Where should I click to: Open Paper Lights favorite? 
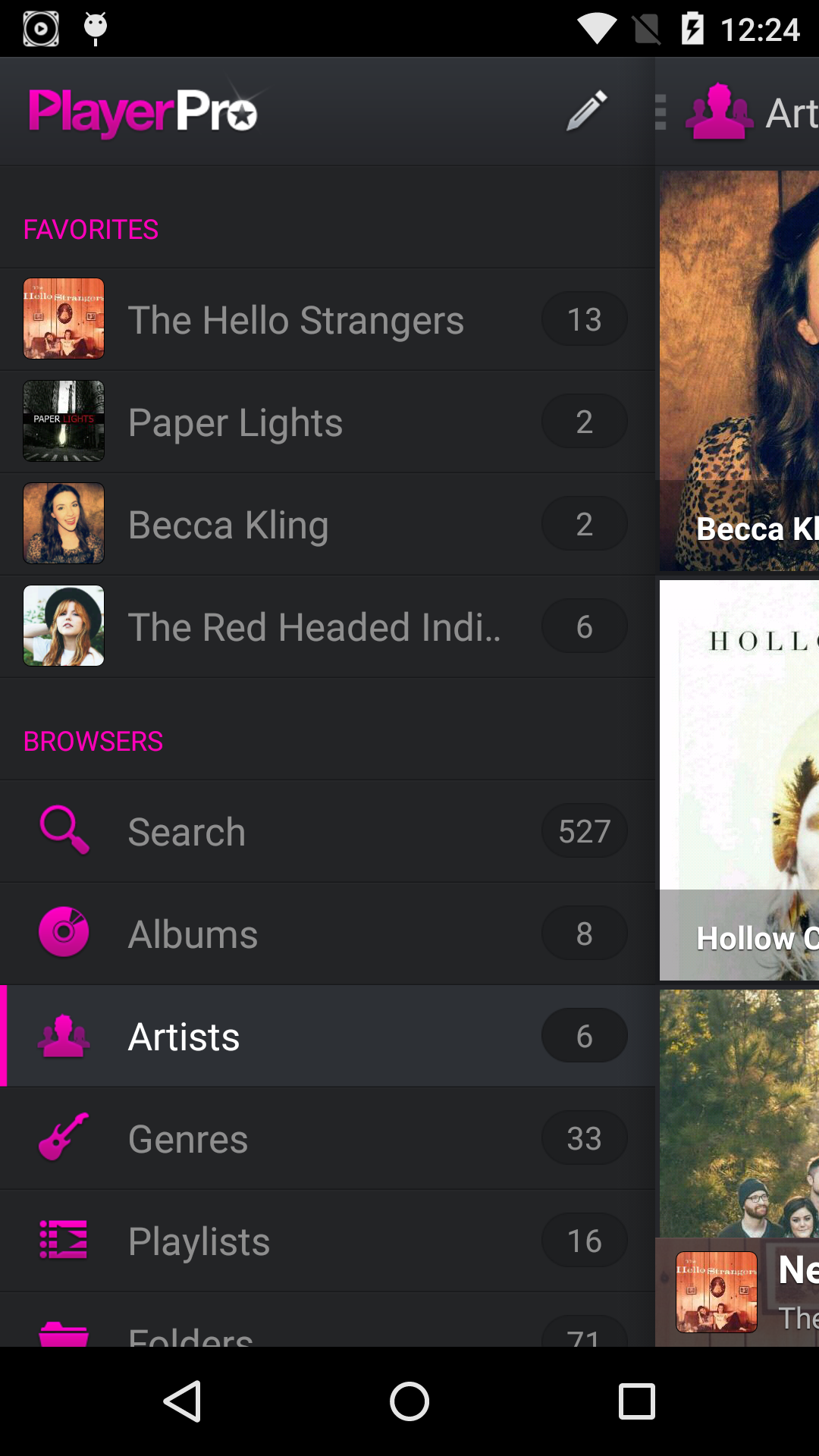point(328,421)
